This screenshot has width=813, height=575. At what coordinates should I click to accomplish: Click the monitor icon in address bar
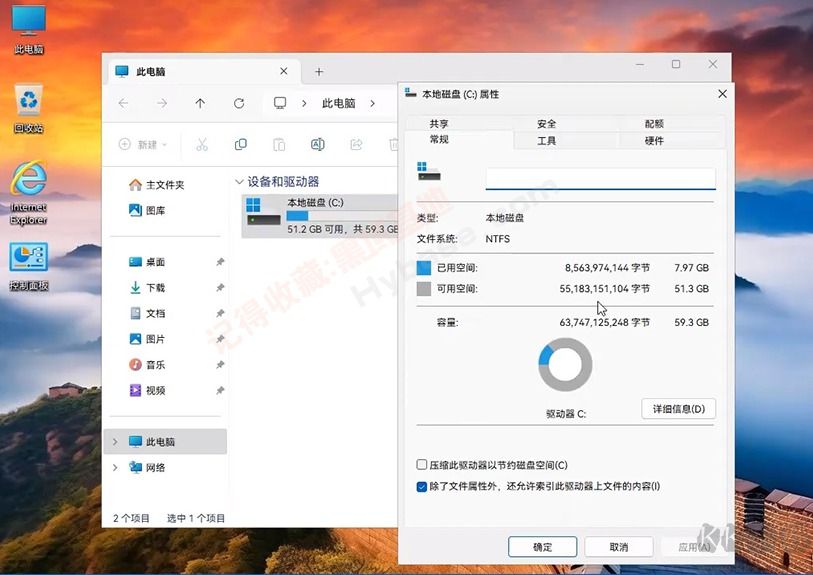pyautogui.click(x=280, y=103)
